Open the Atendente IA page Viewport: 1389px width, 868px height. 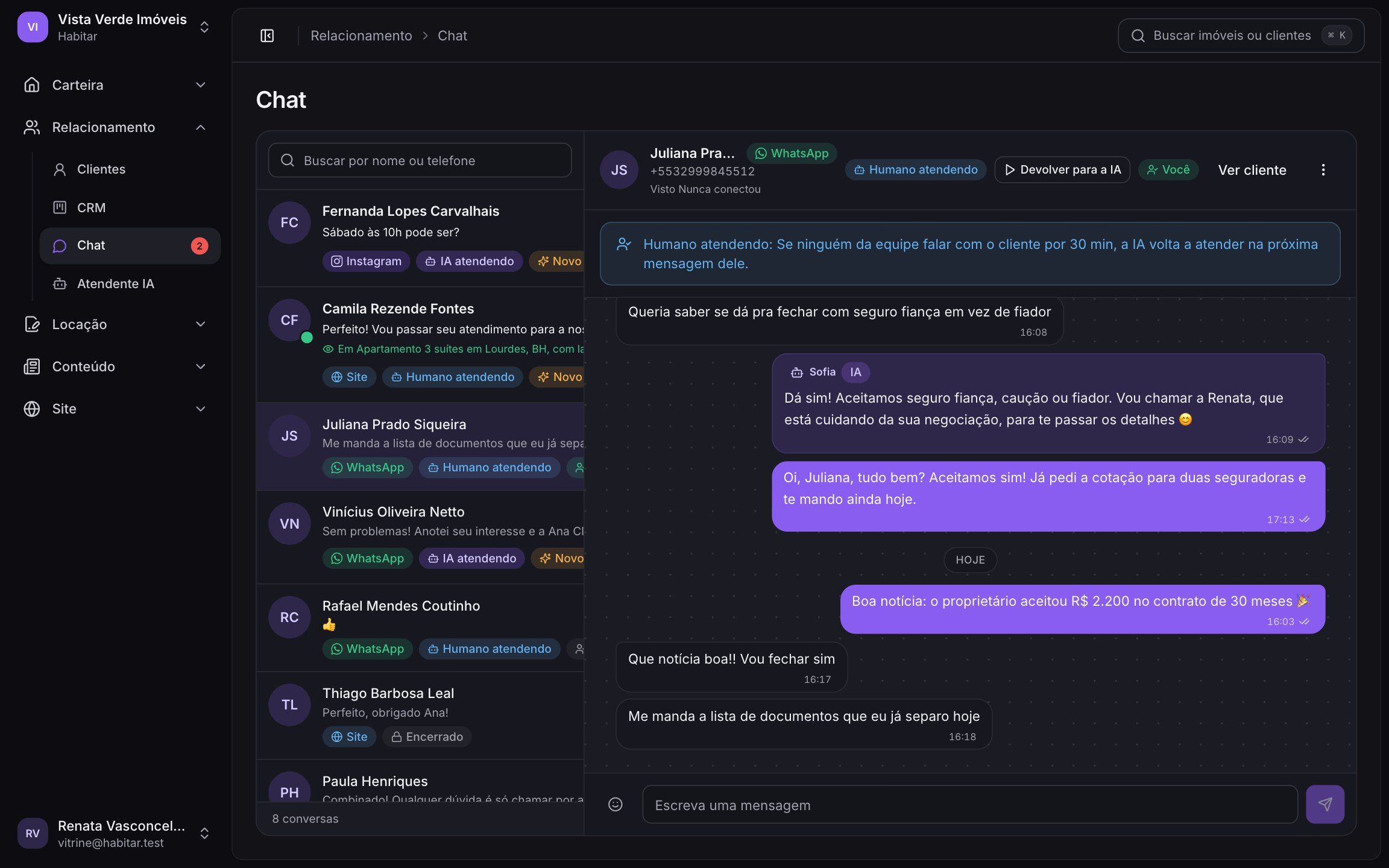tap(130, 283)
